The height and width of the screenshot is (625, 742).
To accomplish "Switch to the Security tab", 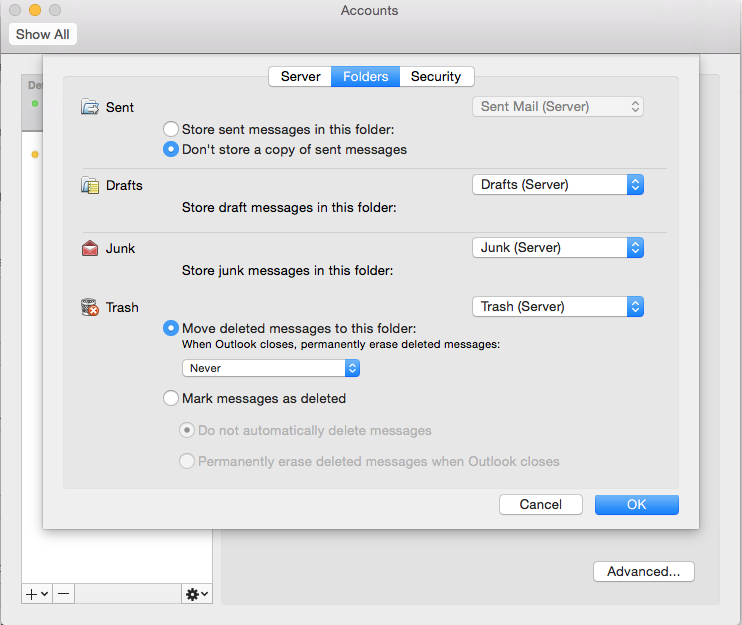I will click(436, 77).
